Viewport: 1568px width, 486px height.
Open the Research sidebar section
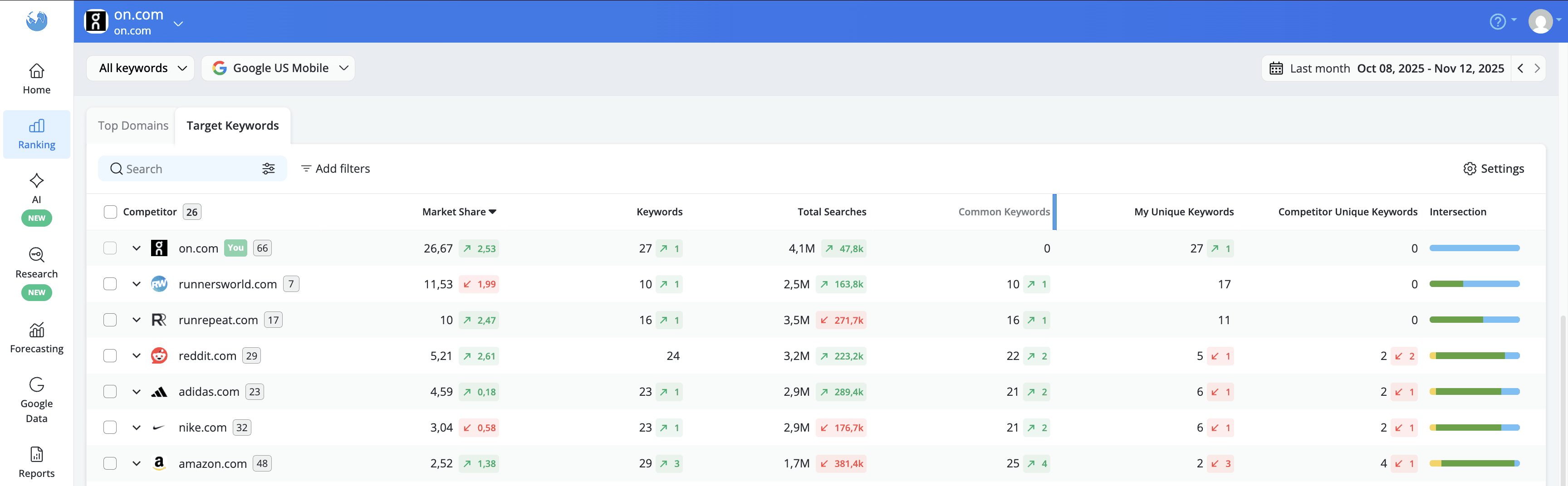(36, 272)
